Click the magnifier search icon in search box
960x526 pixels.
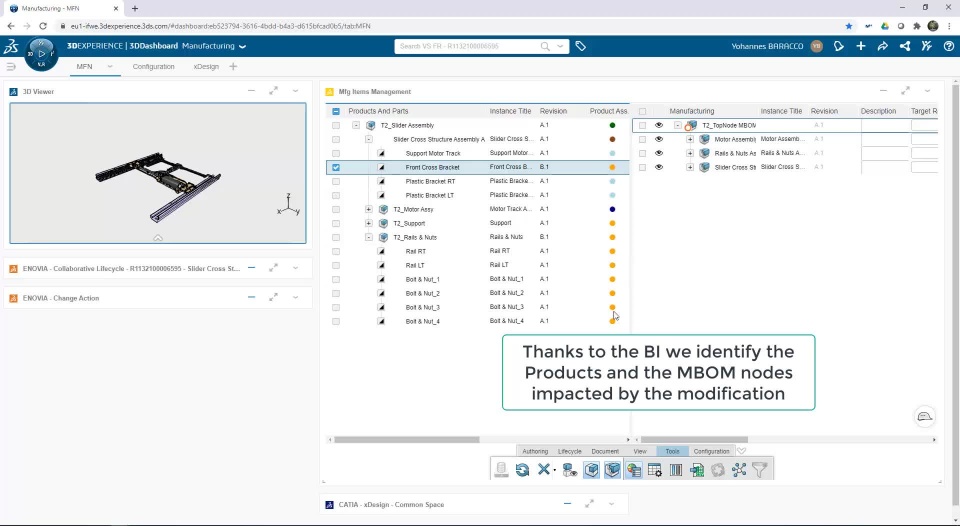545,47
